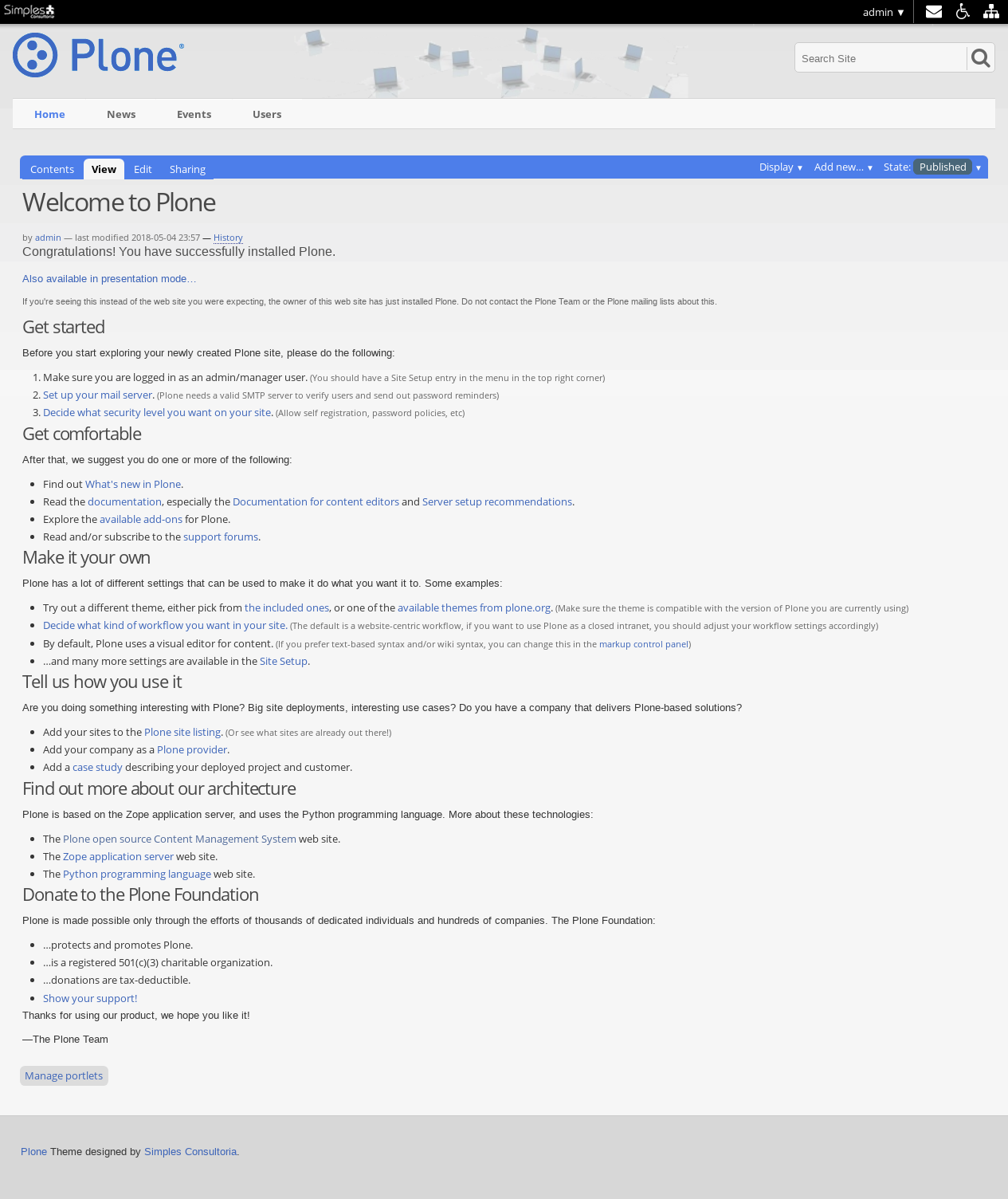This screenshot has height=1199, width=1008.
Task: Click the Manage portlets button
Action: pos(64,1075)
